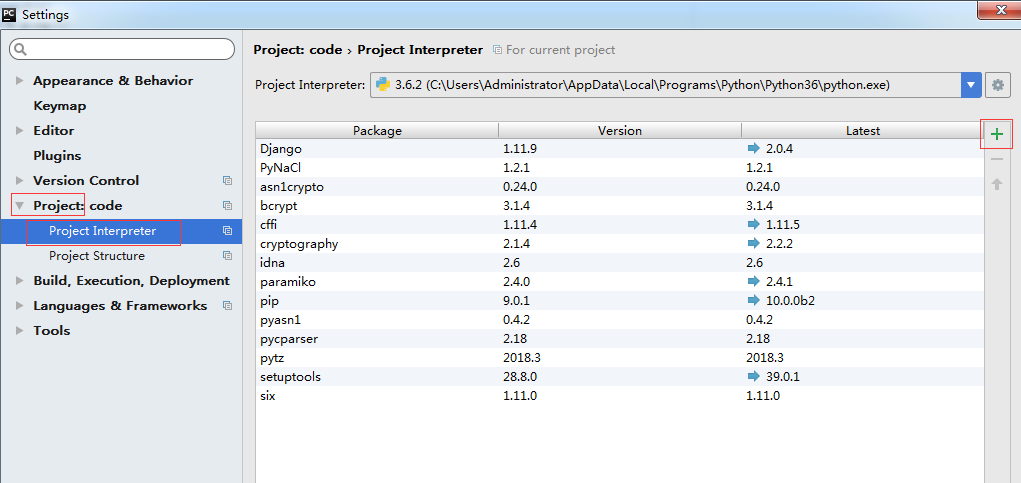1021x483 pixels.
Task: Sort by Package column header
Action: tap(377, 130)
